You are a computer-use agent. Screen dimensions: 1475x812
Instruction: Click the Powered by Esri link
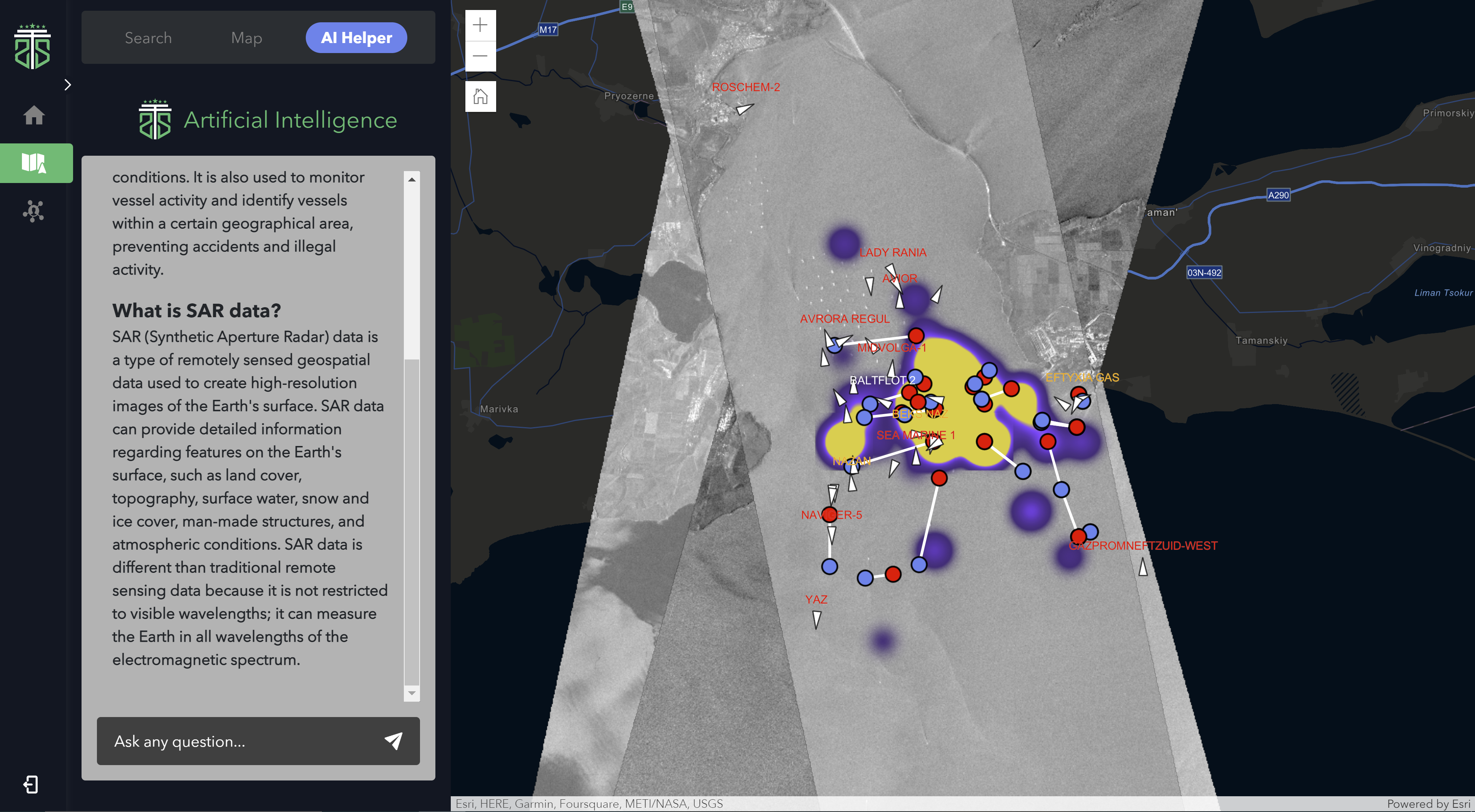(x=1428, y=804)
